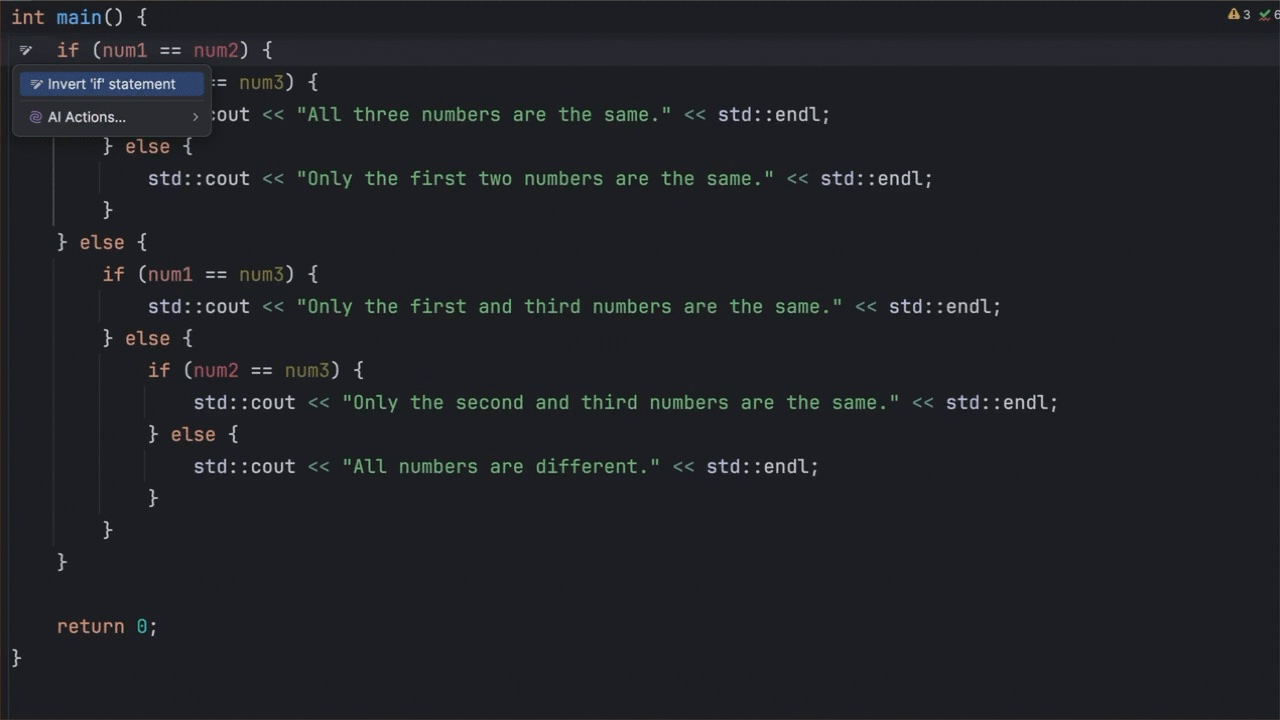This screenshot has height=720, width=1280.
Task: Click the string "All three numbers are the same."
Action: (x=484, y=114)
